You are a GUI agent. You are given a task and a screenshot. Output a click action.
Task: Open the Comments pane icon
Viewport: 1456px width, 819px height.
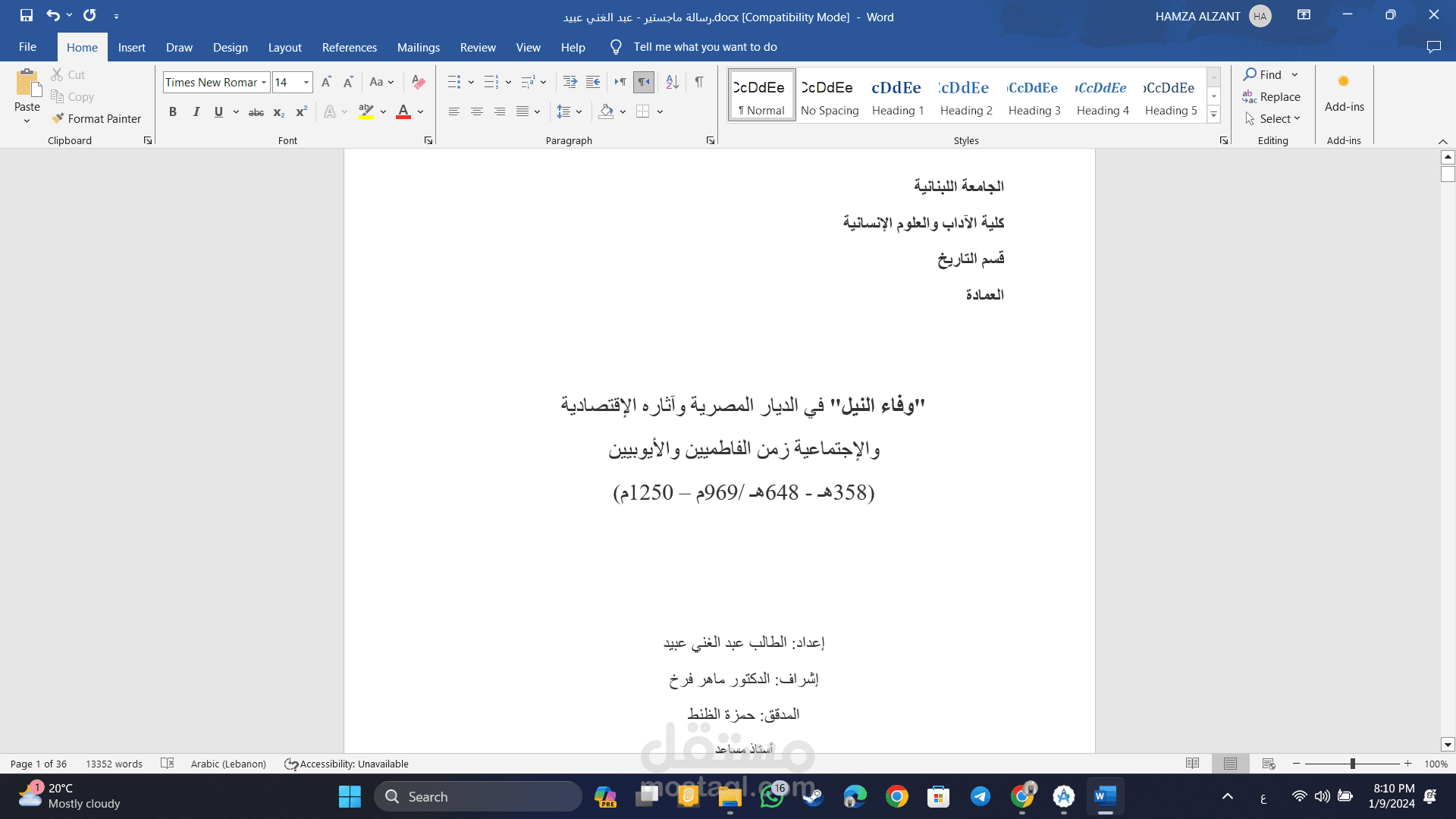tap(1433, 47)
